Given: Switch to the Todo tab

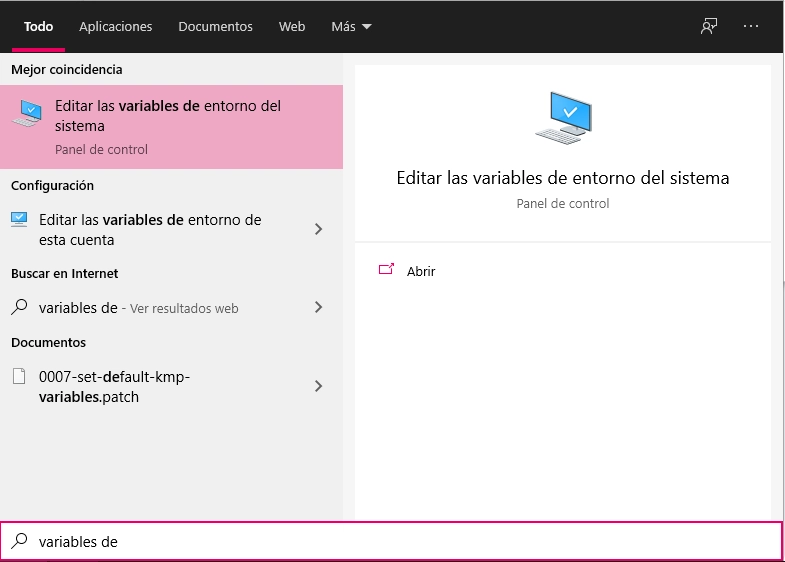Looking at the screenshot, I should 38,27.
